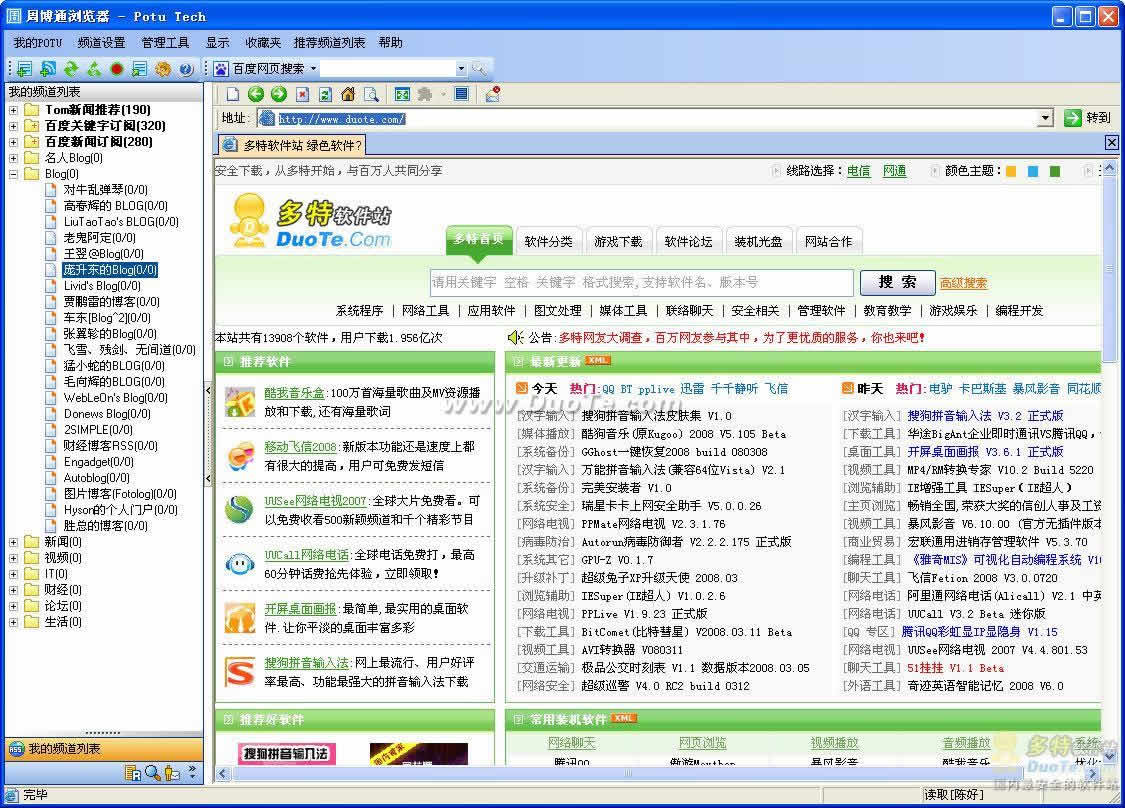Expand the 新闻(0) folder

14,542
